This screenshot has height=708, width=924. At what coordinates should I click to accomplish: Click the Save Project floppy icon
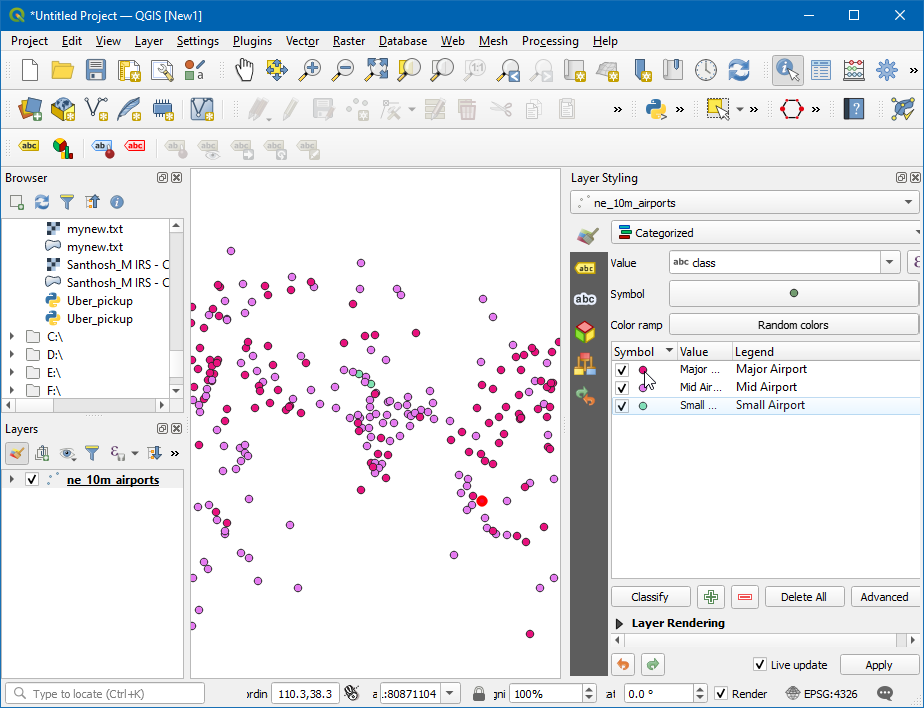click(95, 70)
